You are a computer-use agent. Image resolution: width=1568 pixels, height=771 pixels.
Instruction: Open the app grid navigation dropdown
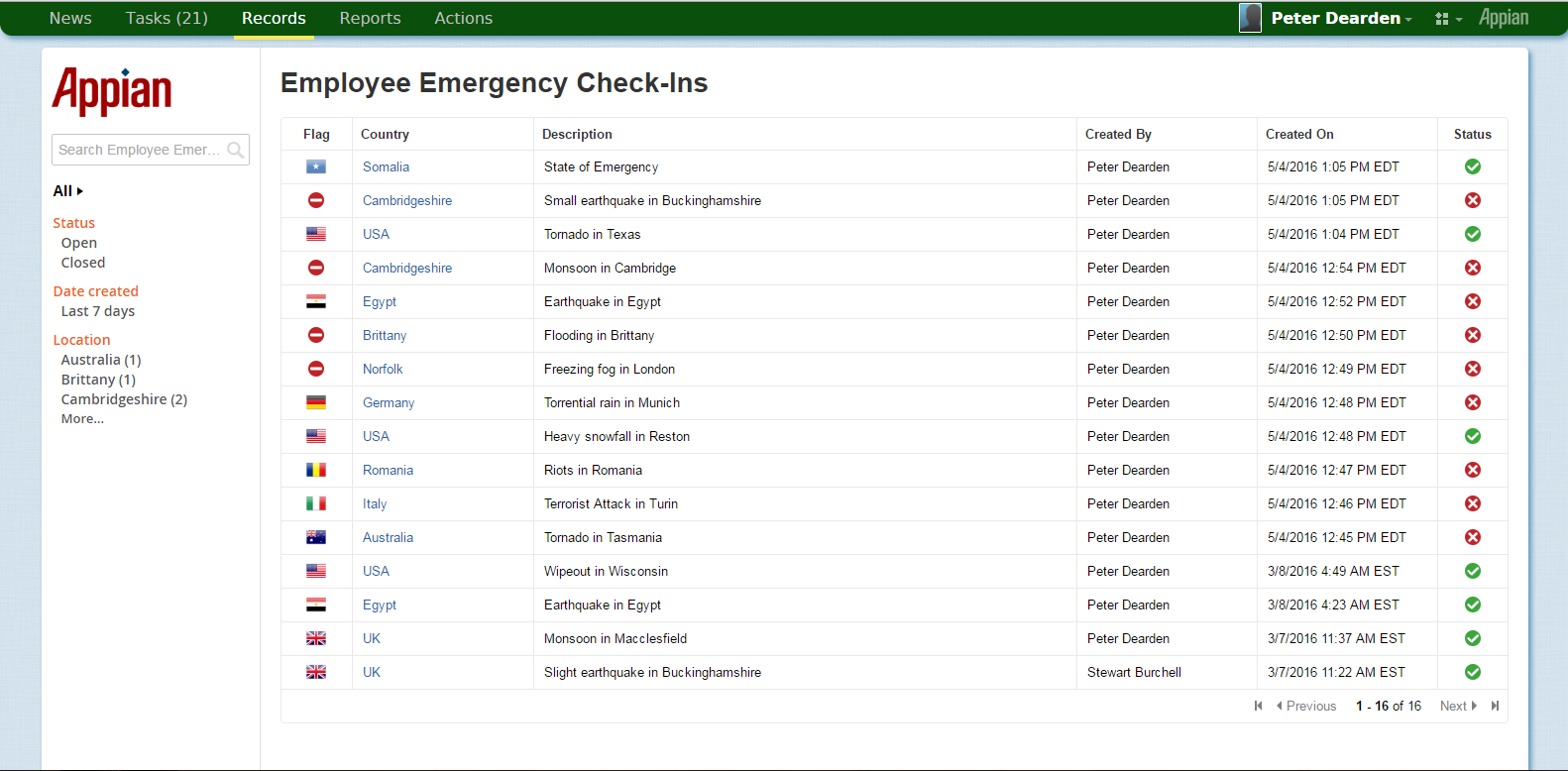[x=1447, y=19]
